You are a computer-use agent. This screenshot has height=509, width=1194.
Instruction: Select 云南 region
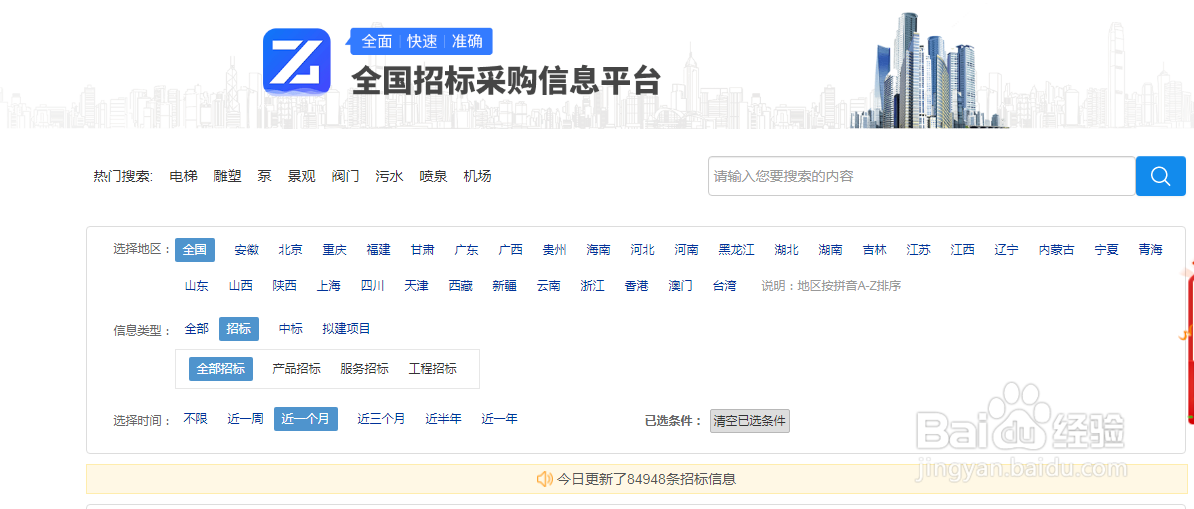click(548, 287)
